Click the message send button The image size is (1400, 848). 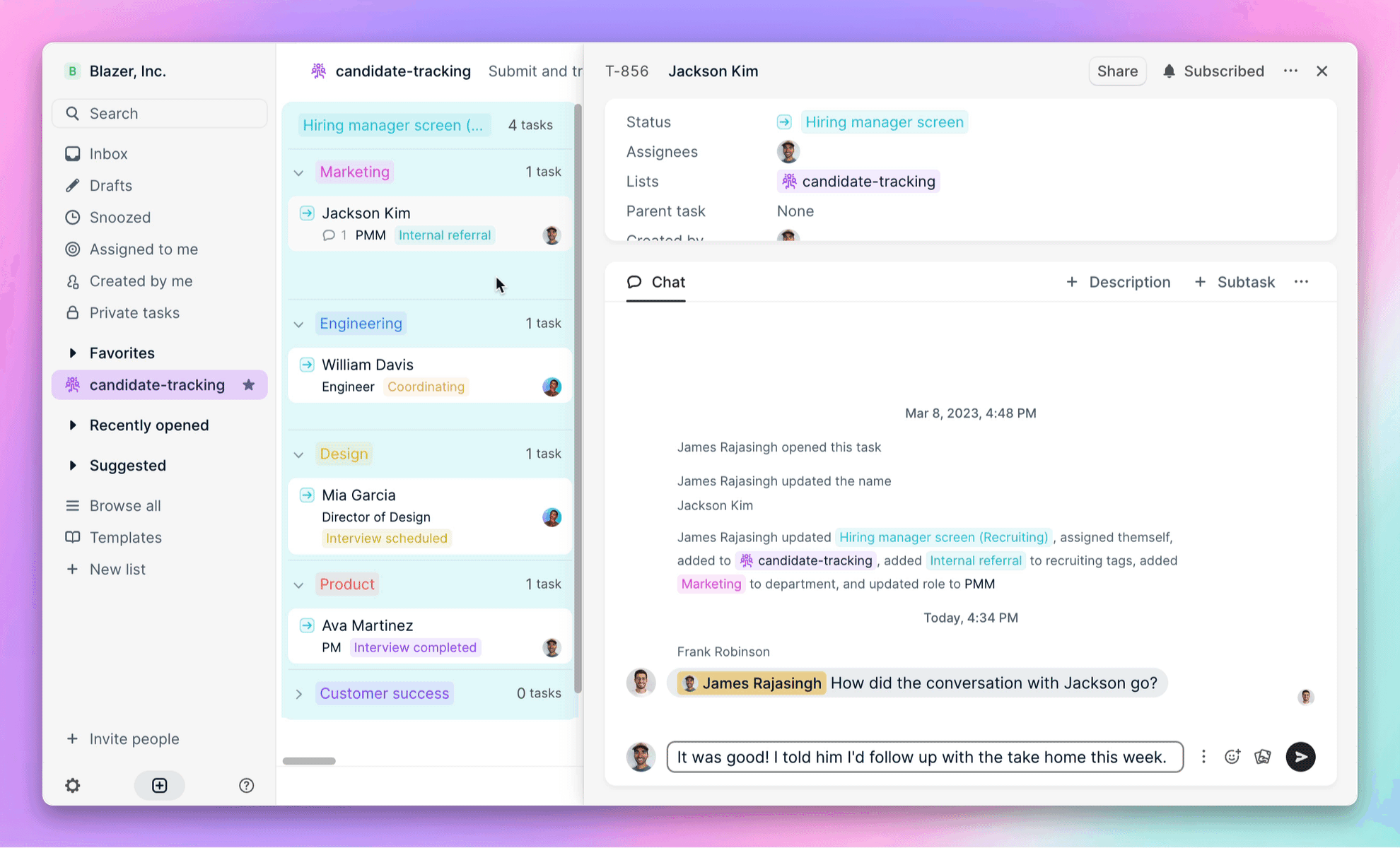click(x=1300, y=756)
